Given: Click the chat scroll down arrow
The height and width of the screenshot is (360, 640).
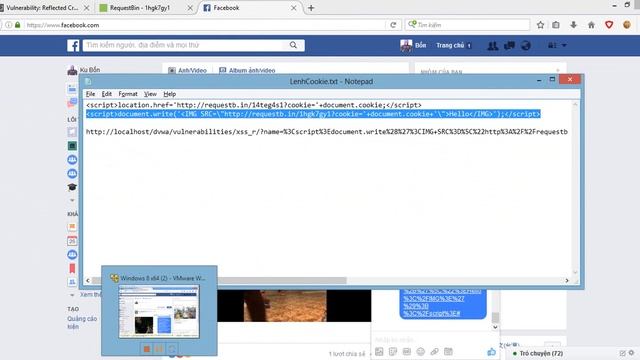Looking at the screenshot, I should pos(495,327).
